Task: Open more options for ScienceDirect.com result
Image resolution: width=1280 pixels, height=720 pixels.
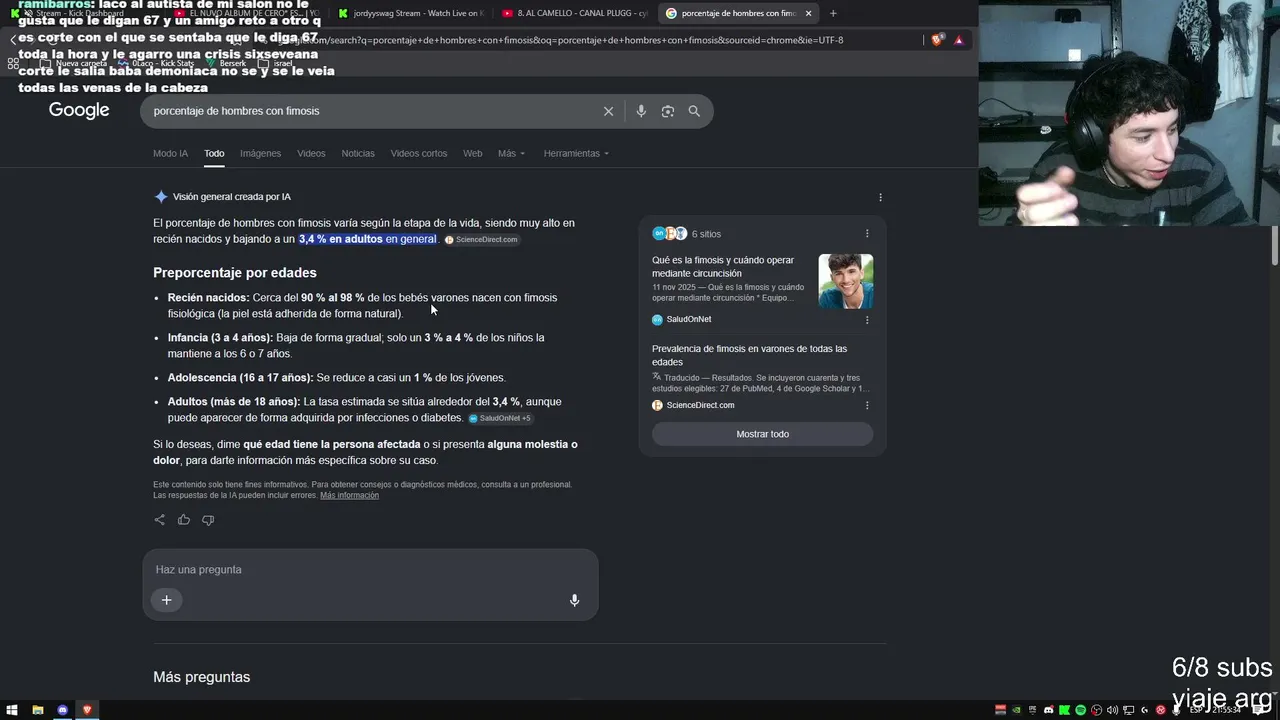Action: [867, 406]
